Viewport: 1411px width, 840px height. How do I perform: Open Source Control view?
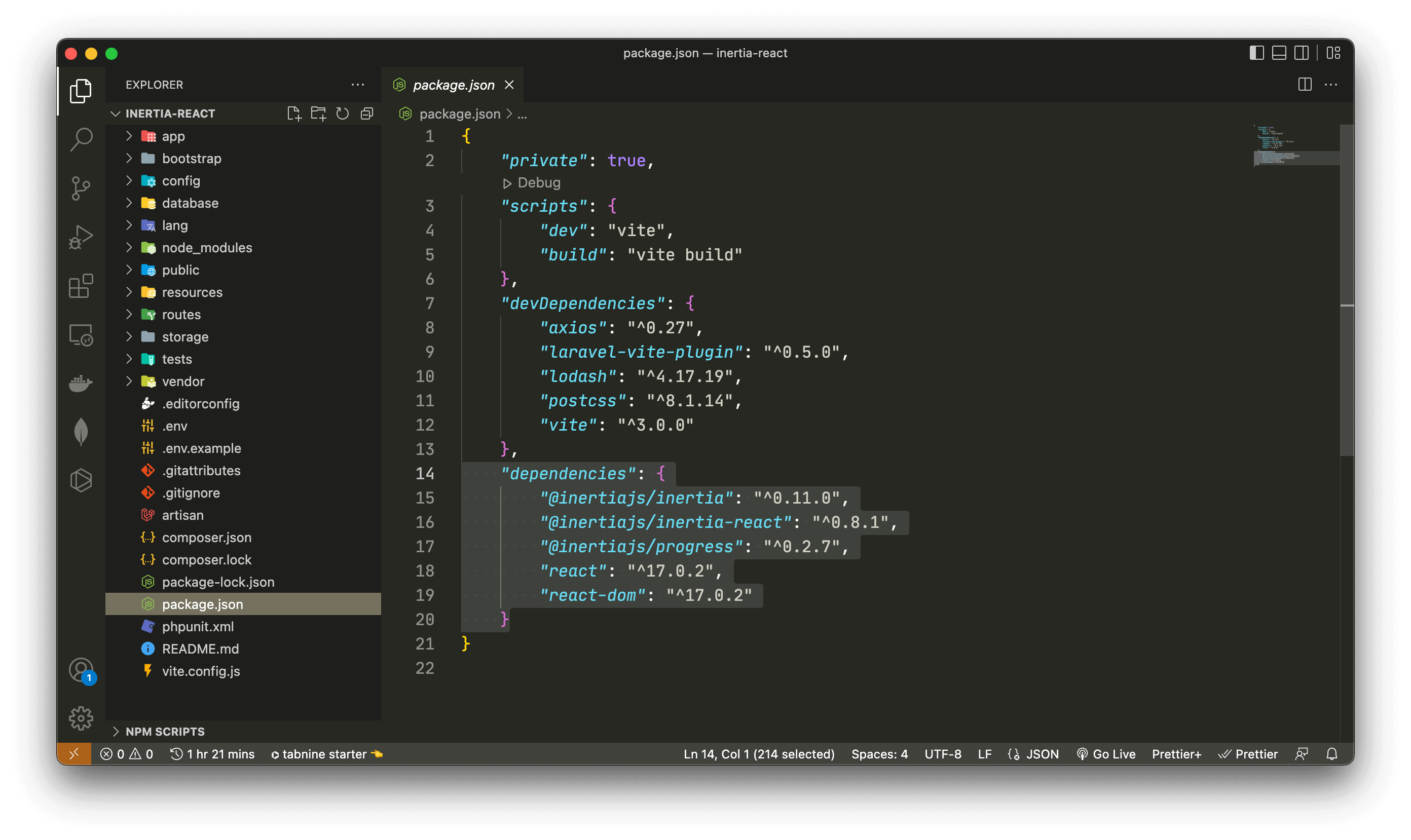[x=81, y=188]
